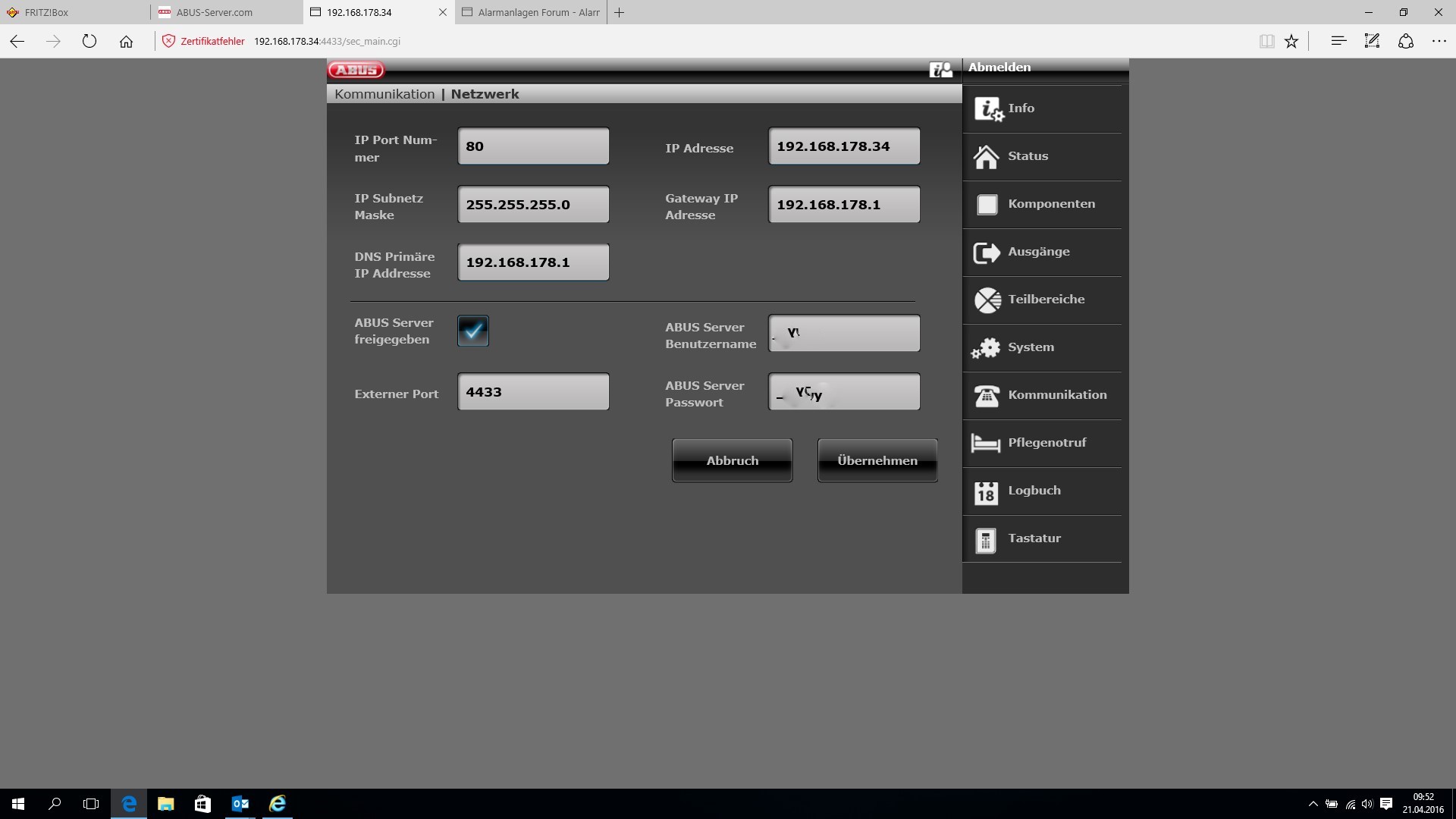Image resolution: width=1456 pixels, height=819 pixels.
Task: Focus the Externer Port input field
Action: point(532,392)
